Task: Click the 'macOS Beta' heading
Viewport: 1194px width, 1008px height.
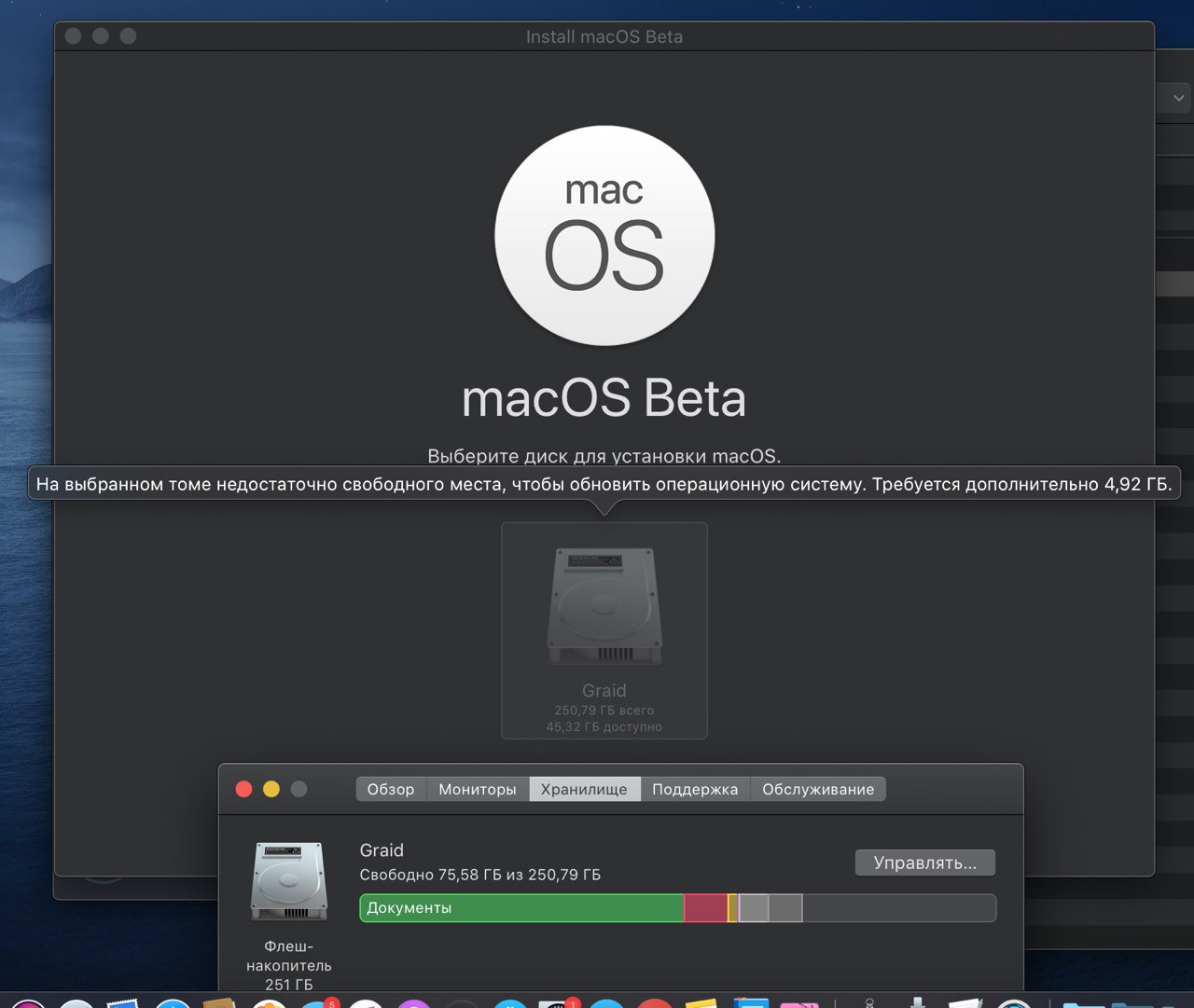Action: coord(604,398)
